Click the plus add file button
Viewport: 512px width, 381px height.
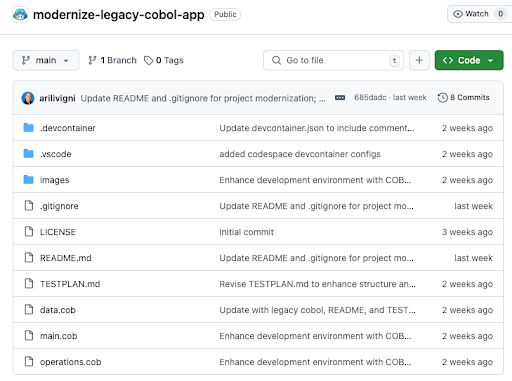tap(419, 60)
